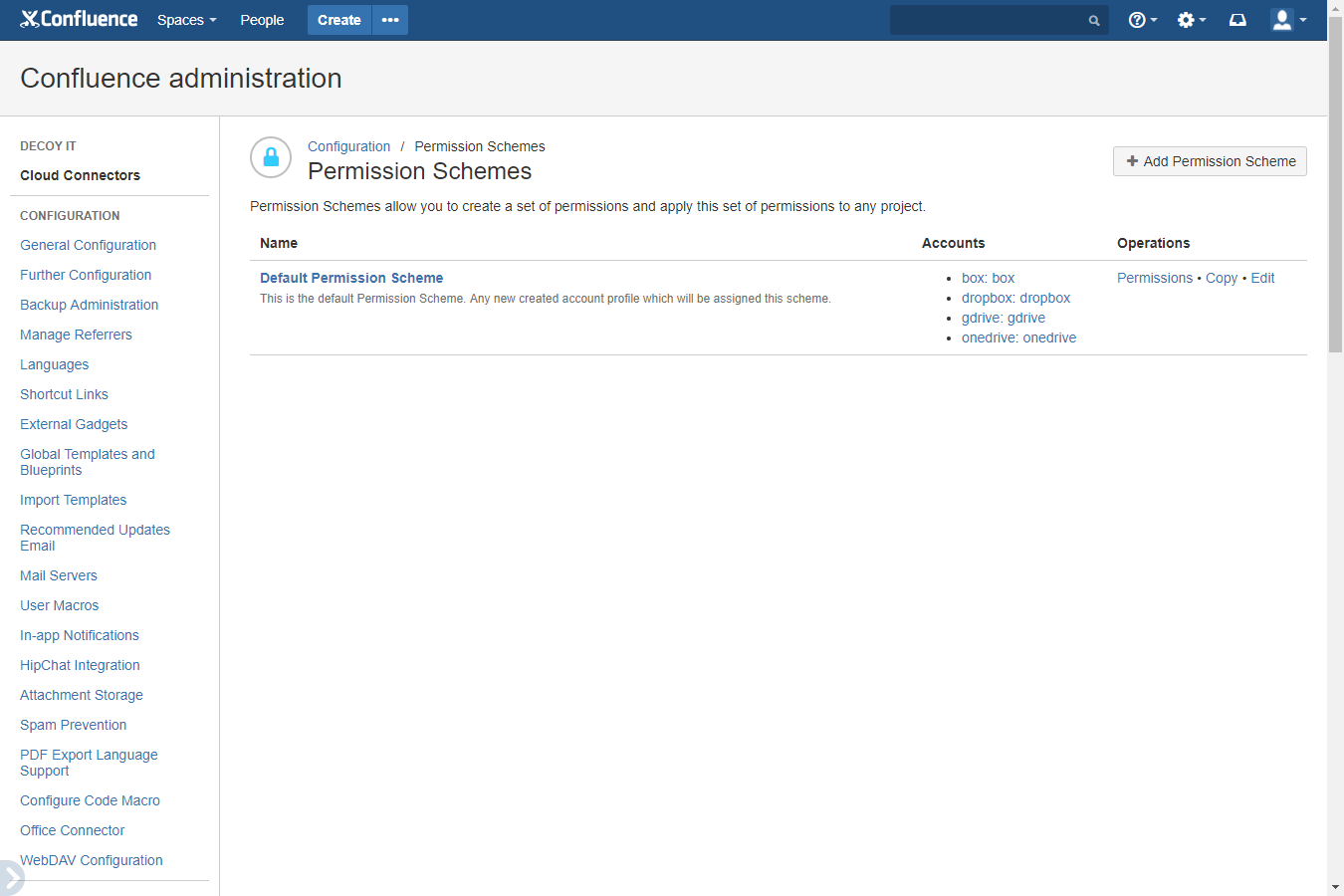This screenshot has width=1344, height=896.
Task: Click the Accounts column header
Action: [x=953, y=243]
